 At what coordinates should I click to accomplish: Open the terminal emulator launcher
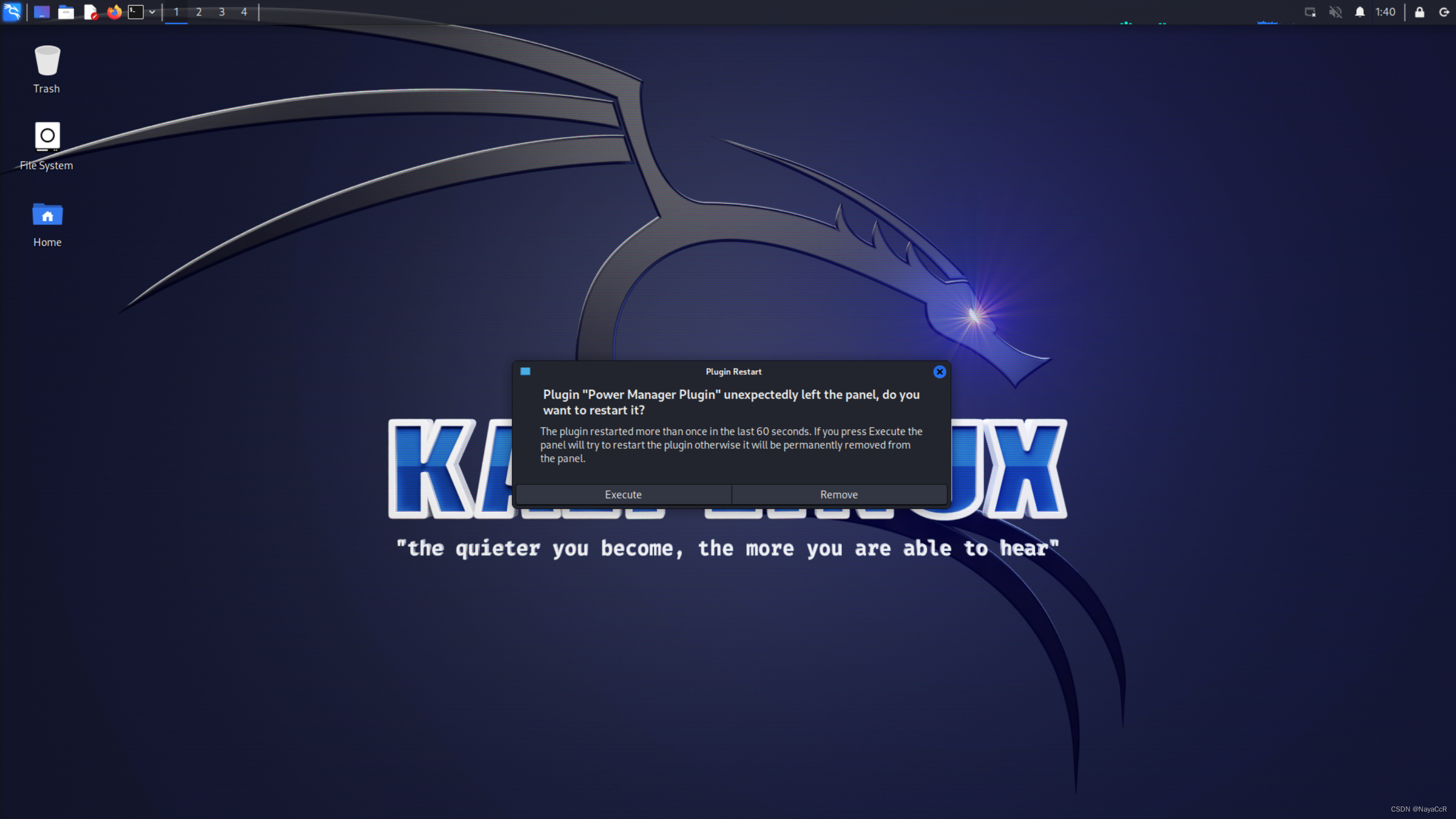pyautogui.click(x=135, y=12)
